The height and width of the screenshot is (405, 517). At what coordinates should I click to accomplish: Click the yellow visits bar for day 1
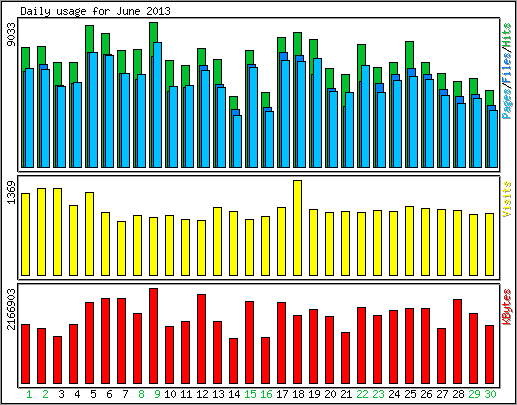click(x=25, y=235)
